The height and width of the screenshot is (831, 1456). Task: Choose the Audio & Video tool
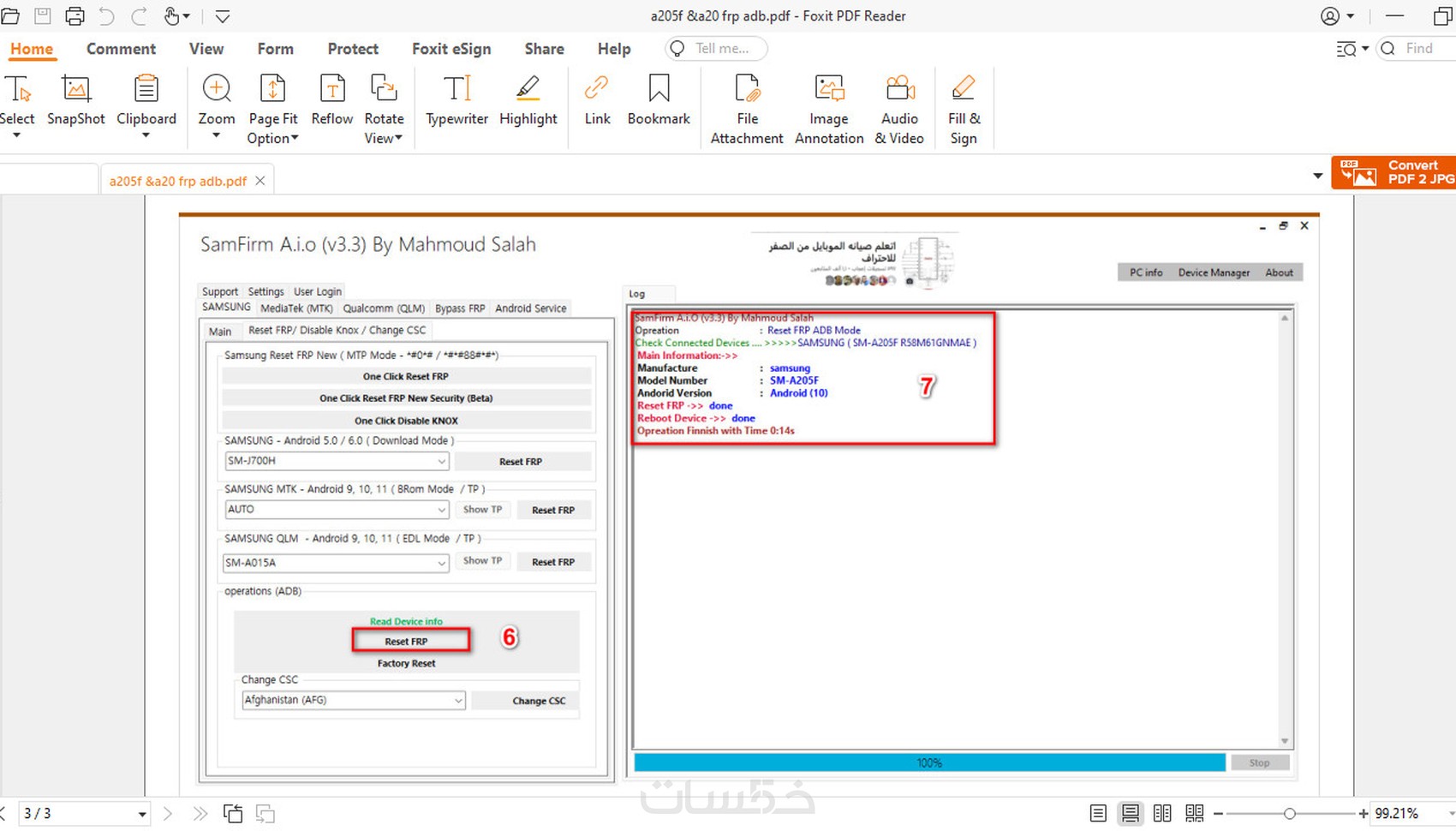coord(899,110)
